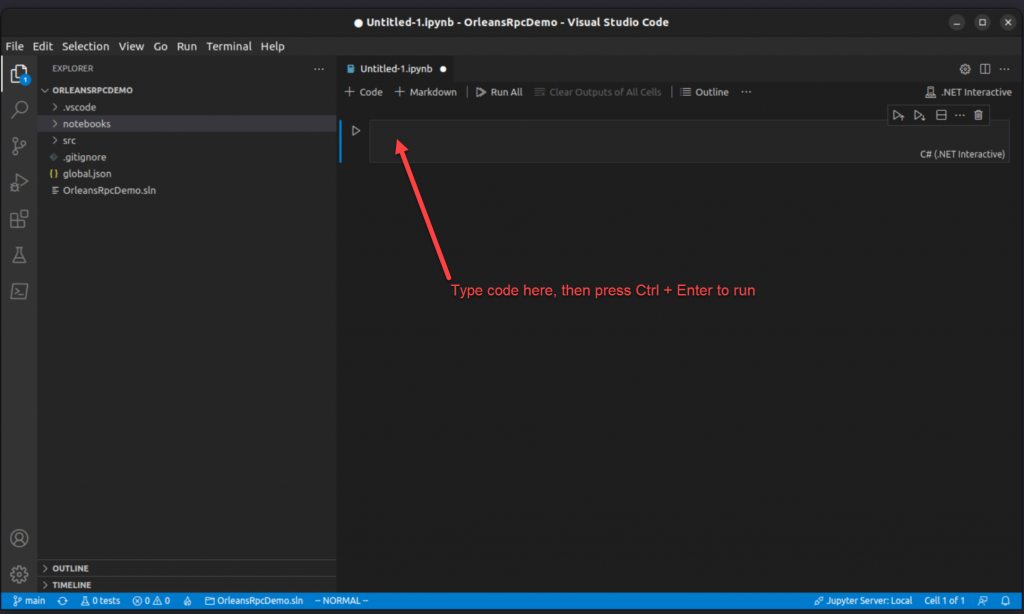Select kernel .NET Interactive
The width and height of the screenshot is (1024, 614).
(968, 92)
